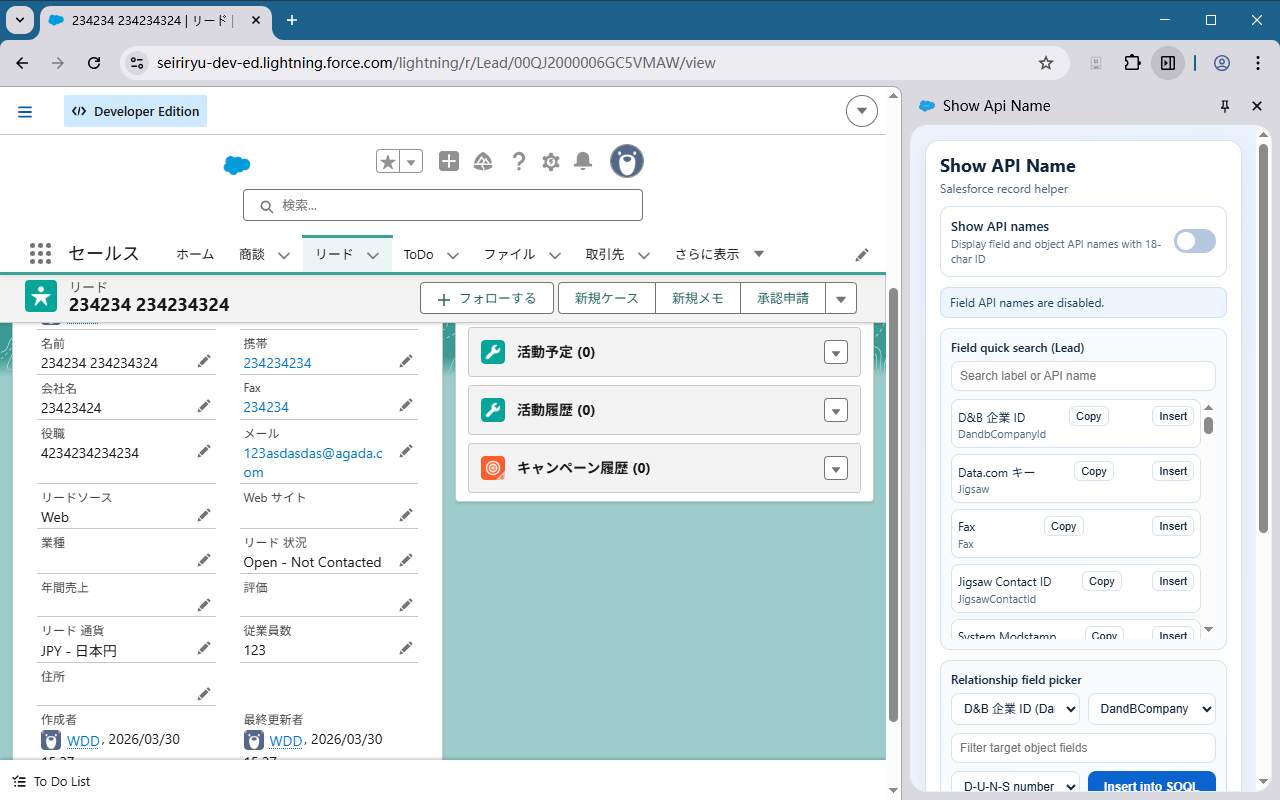Open notifications bell

[x=583, y=161]
